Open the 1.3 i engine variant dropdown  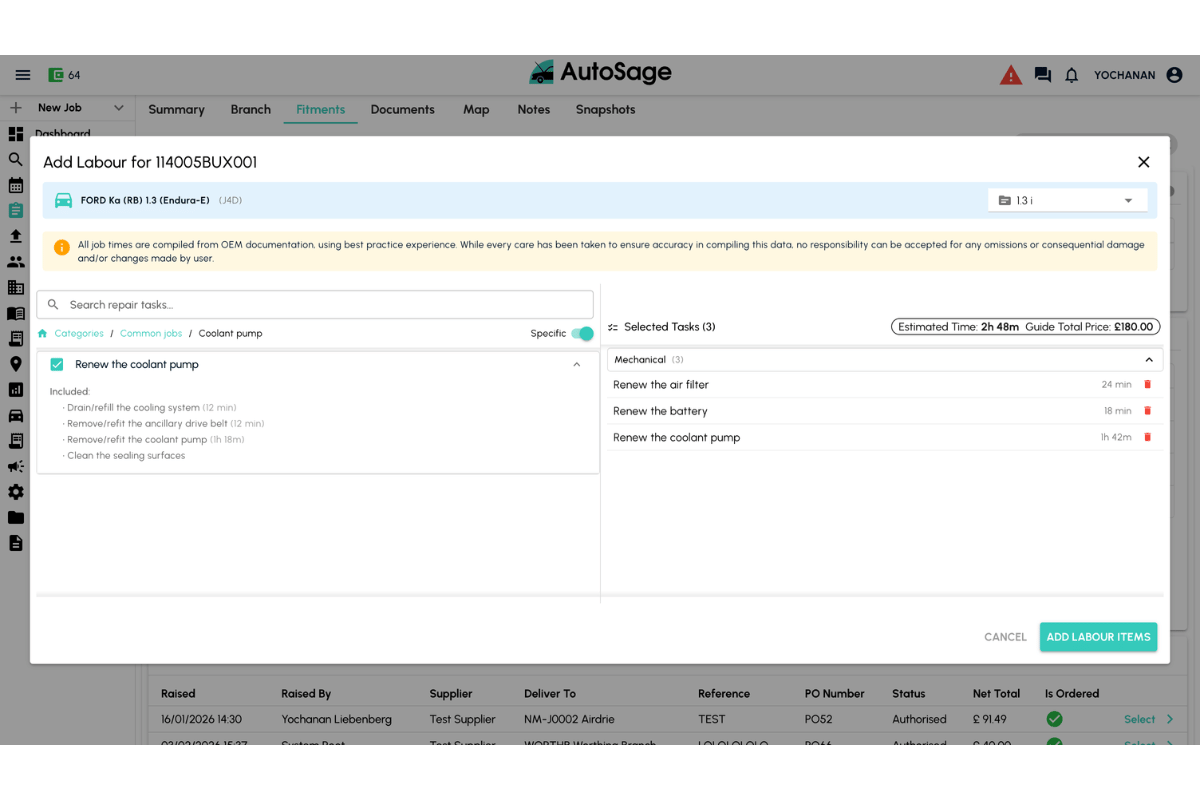coord(1066,201)
